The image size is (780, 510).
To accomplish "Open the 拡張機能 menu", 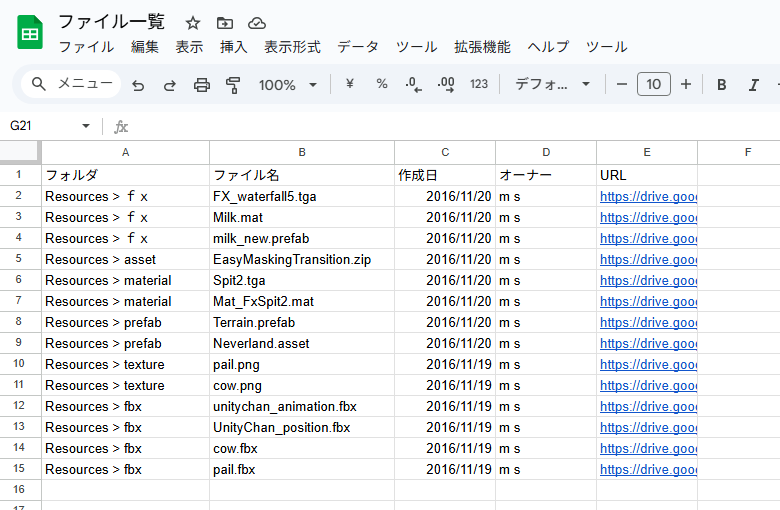I will click(x=482, y=47).
